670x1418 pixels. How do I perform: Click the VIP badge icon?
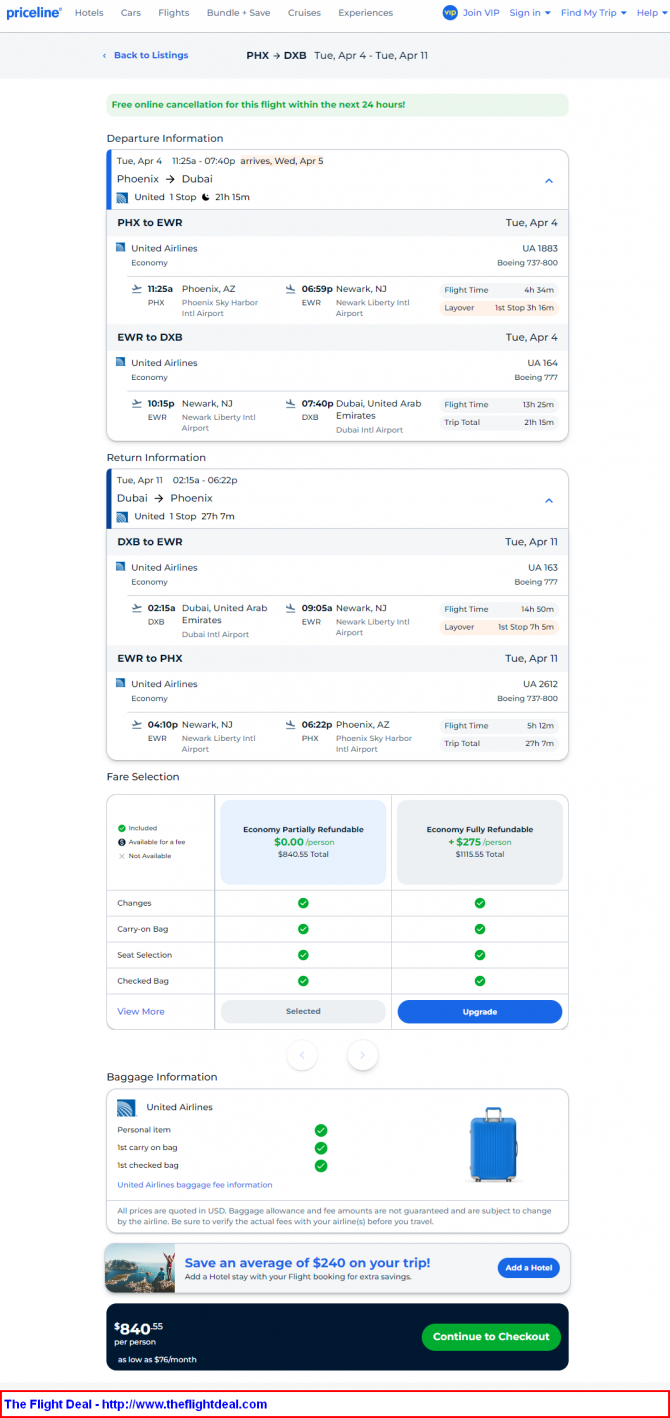coord(450,13)
